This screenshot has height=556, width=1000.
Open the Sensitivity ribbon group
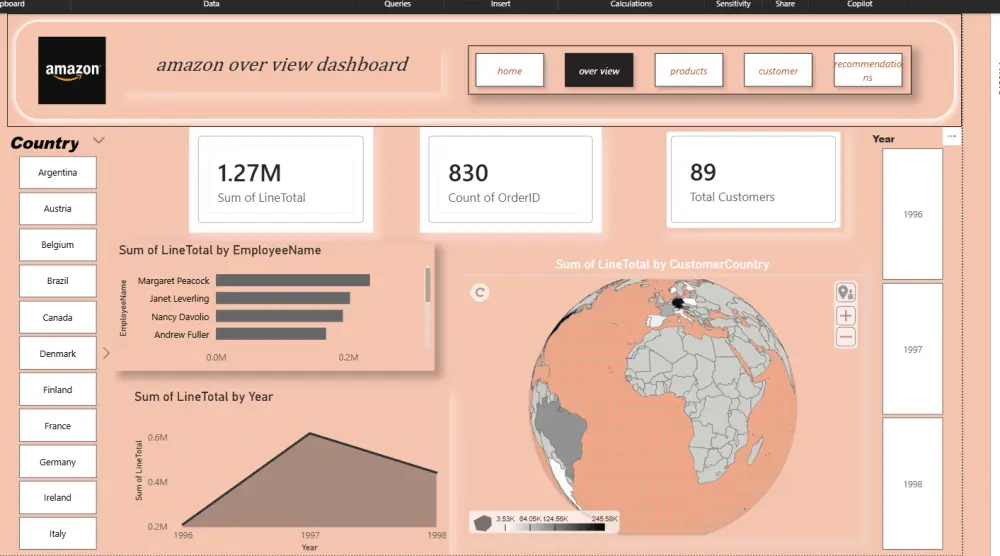[733, 4]
